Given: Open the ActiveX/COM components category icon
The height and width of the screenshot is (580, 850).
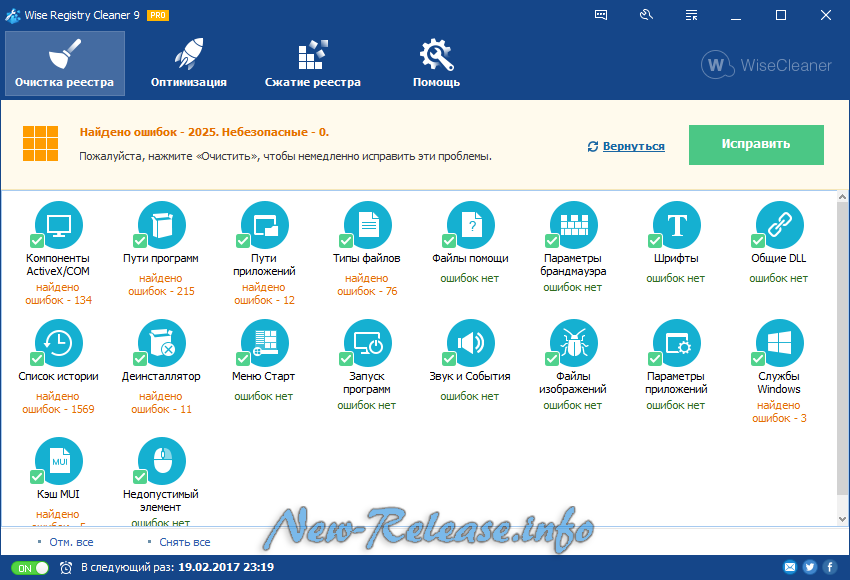Looking at the screenshot, I should click(59, 225).
